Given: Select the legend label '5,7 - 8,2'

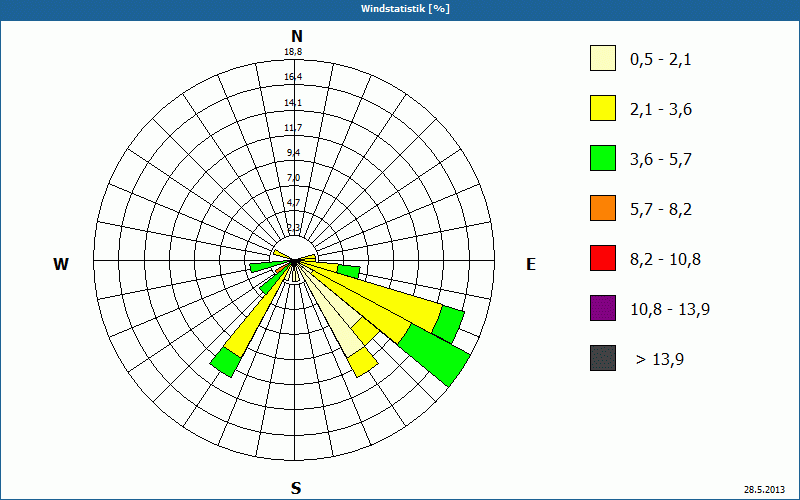Looking at the screenshot, I should (x=661, y=210).
